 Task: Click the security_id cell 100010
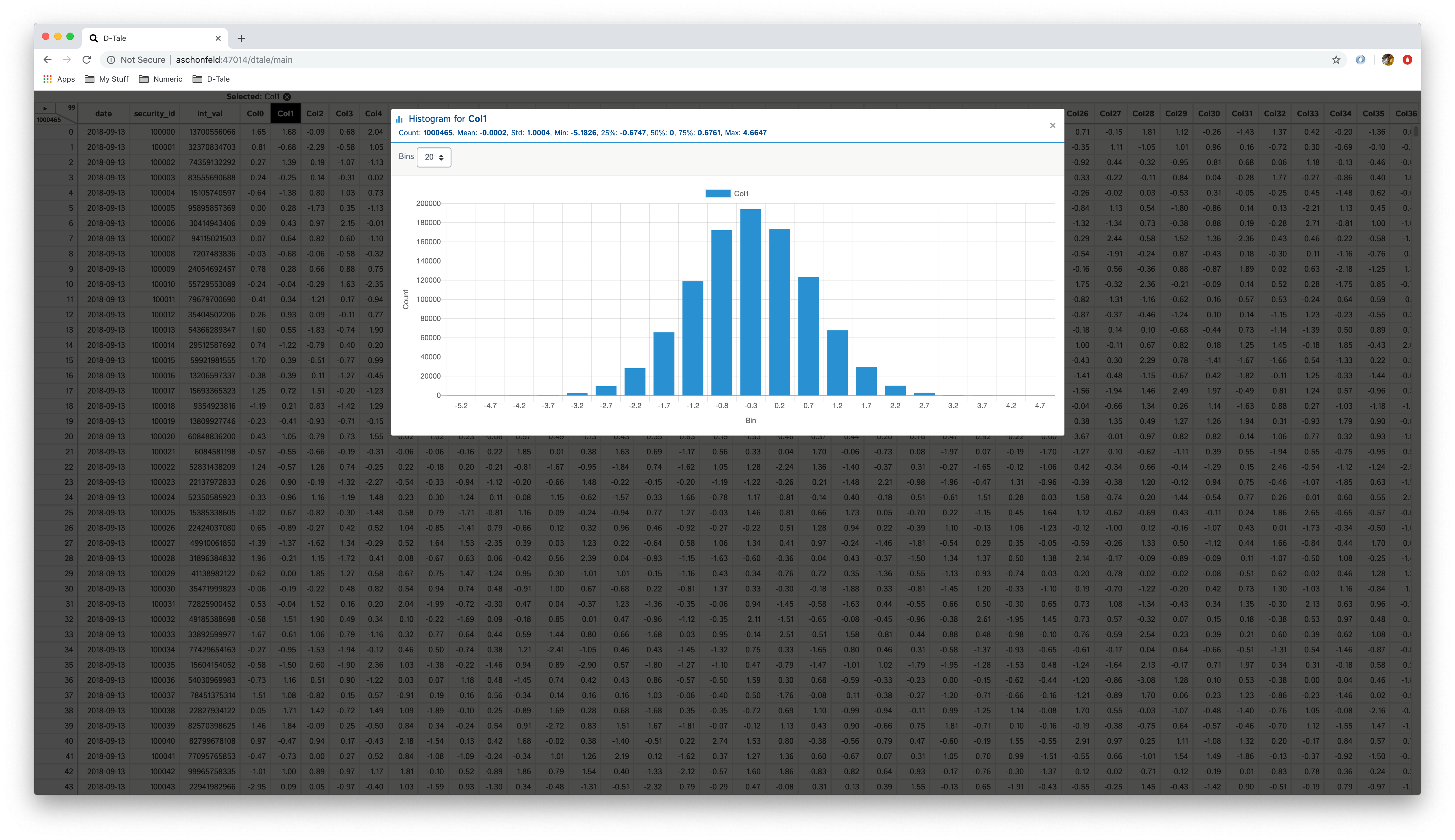point(154,284)
